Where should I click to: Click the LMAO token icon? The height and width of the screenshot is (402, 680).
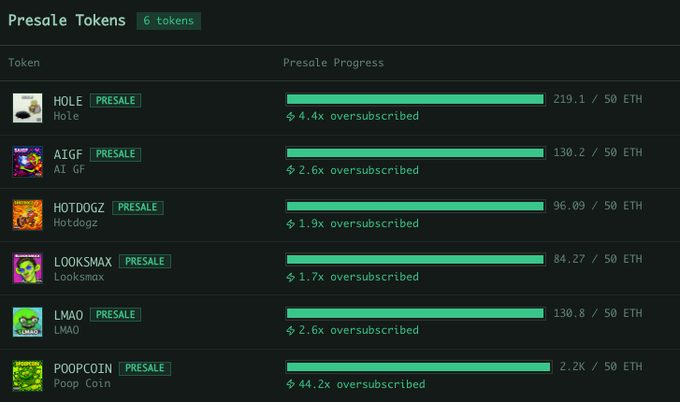point(27,322)
